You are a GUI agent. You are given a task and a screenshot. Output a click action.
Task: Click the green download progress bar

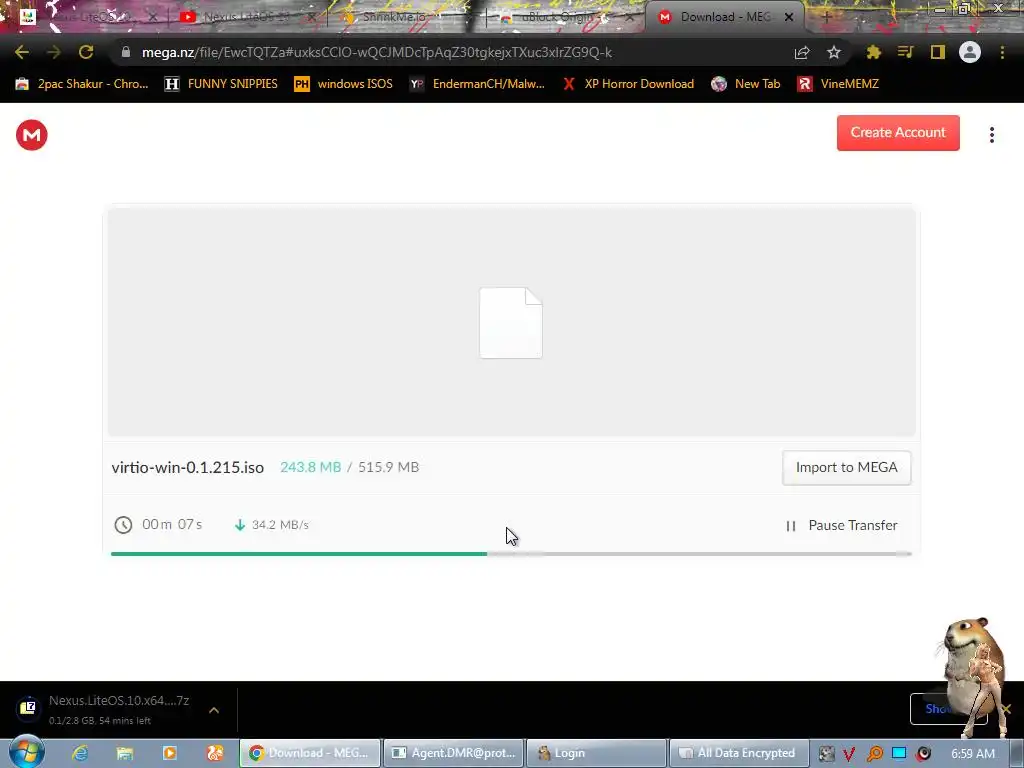click(299, 554)
